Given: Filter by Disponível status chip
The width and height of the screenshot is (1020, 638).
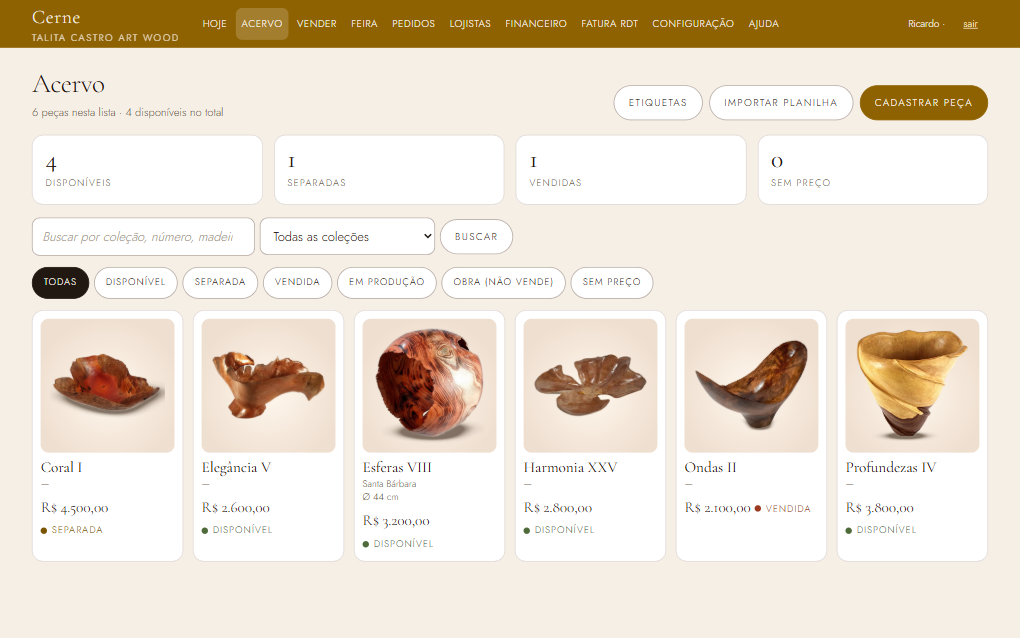Looking at the screenshot, I should click(135, 282).
